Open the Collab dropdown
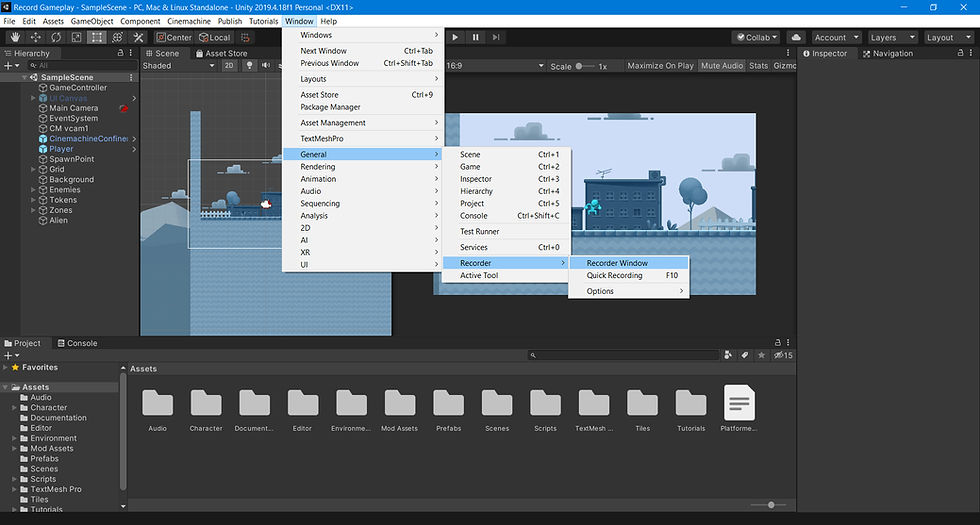 pyautogui.click(x=756, y=38)
